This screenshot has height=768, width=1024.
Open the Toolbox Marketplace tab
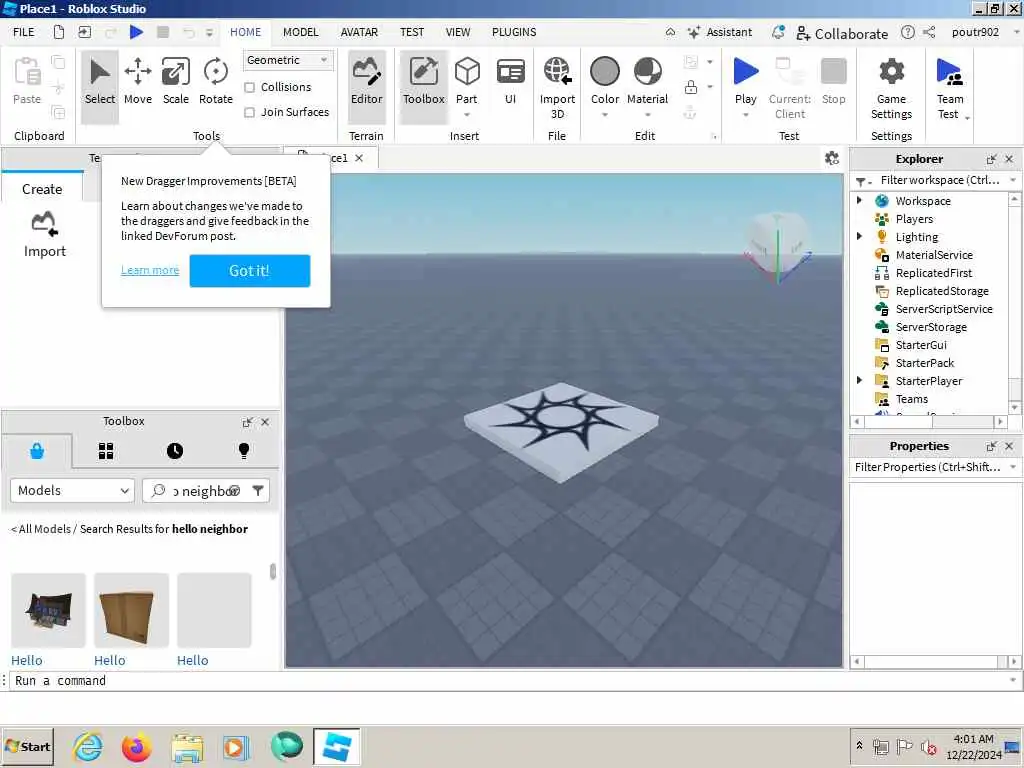pos(37,451)
